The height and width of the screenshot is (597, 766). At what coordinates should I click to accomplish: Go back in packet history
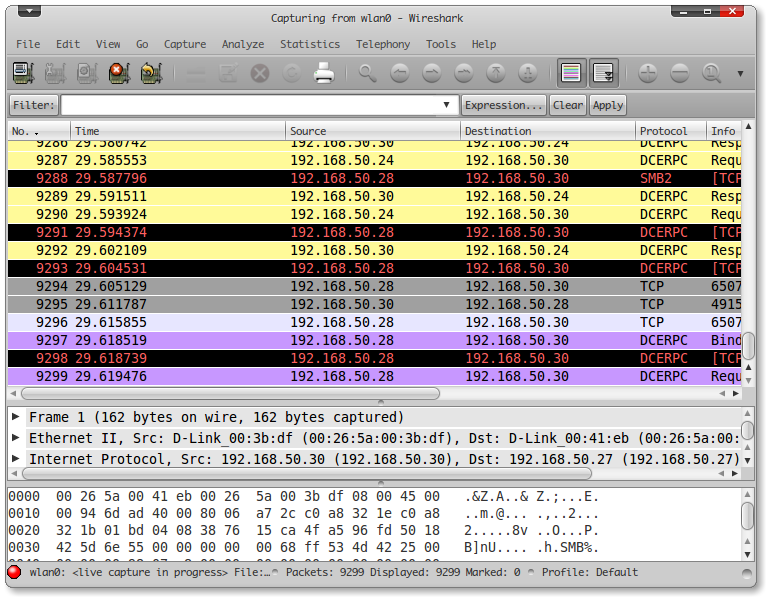tap(400, 73)
